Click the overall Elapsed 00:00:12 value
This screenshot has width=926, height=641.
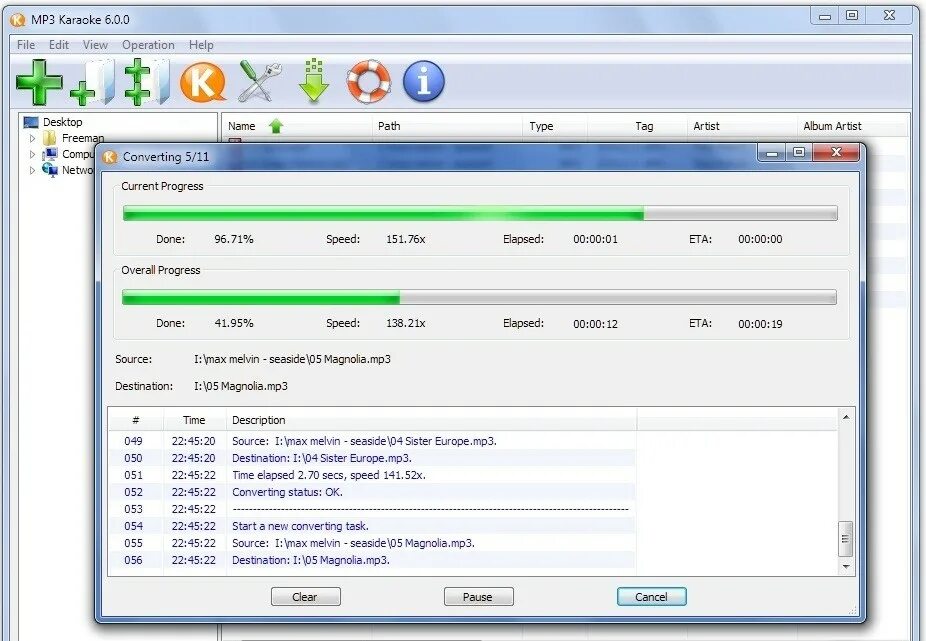point(595,324)
